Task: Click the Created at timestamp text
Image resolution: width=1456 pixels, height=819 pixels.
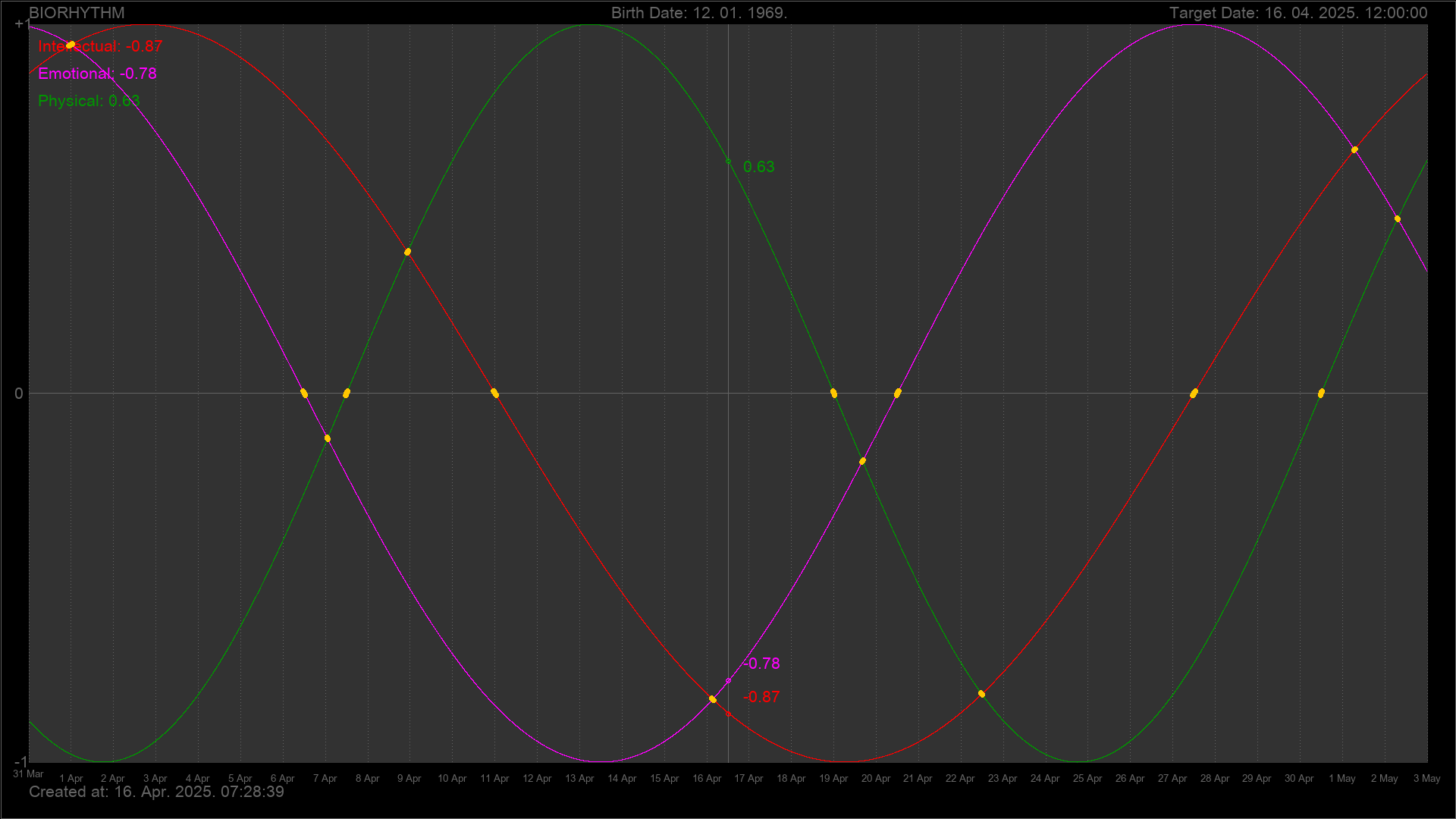Action: point(156,792)
